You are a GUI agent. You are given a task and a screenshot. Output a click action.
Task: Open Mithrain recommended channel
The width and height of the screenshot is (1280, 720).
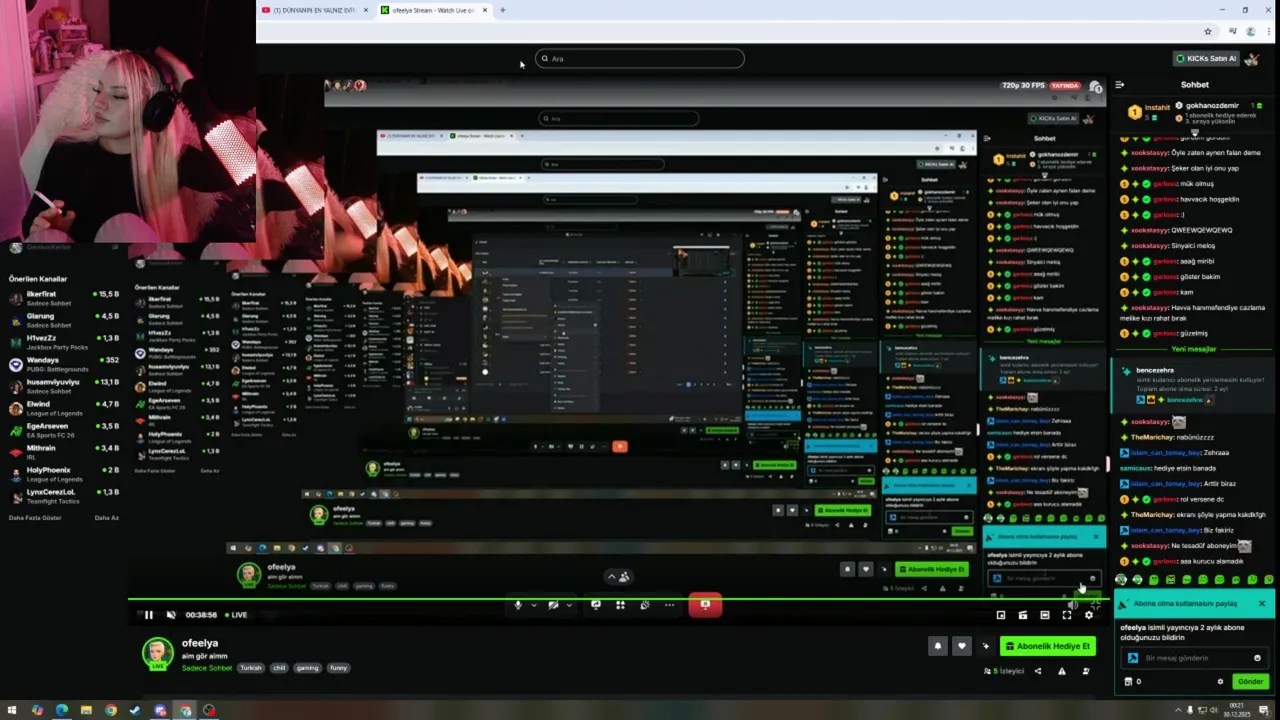pos(64,452)
